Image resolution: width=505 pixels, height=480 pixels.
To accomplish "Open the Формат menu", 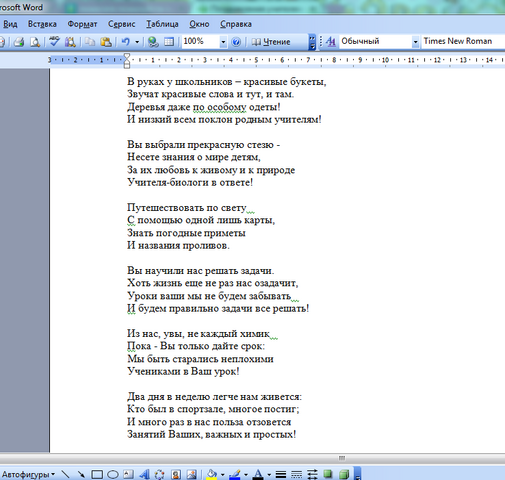I will [82, 24].
